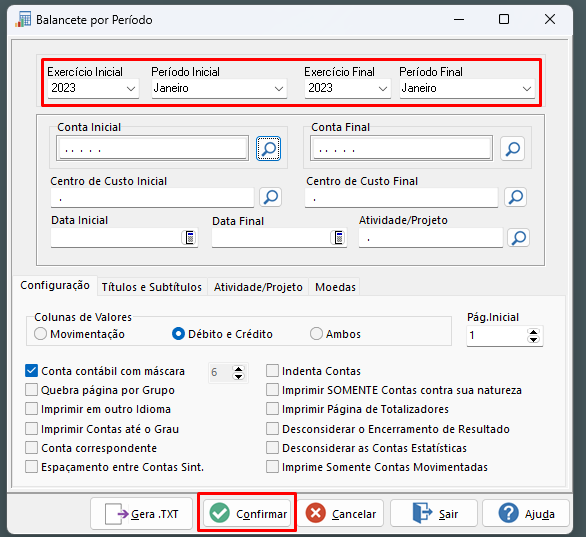Check Imprimir Contas até o Grau

pos(31,429)
